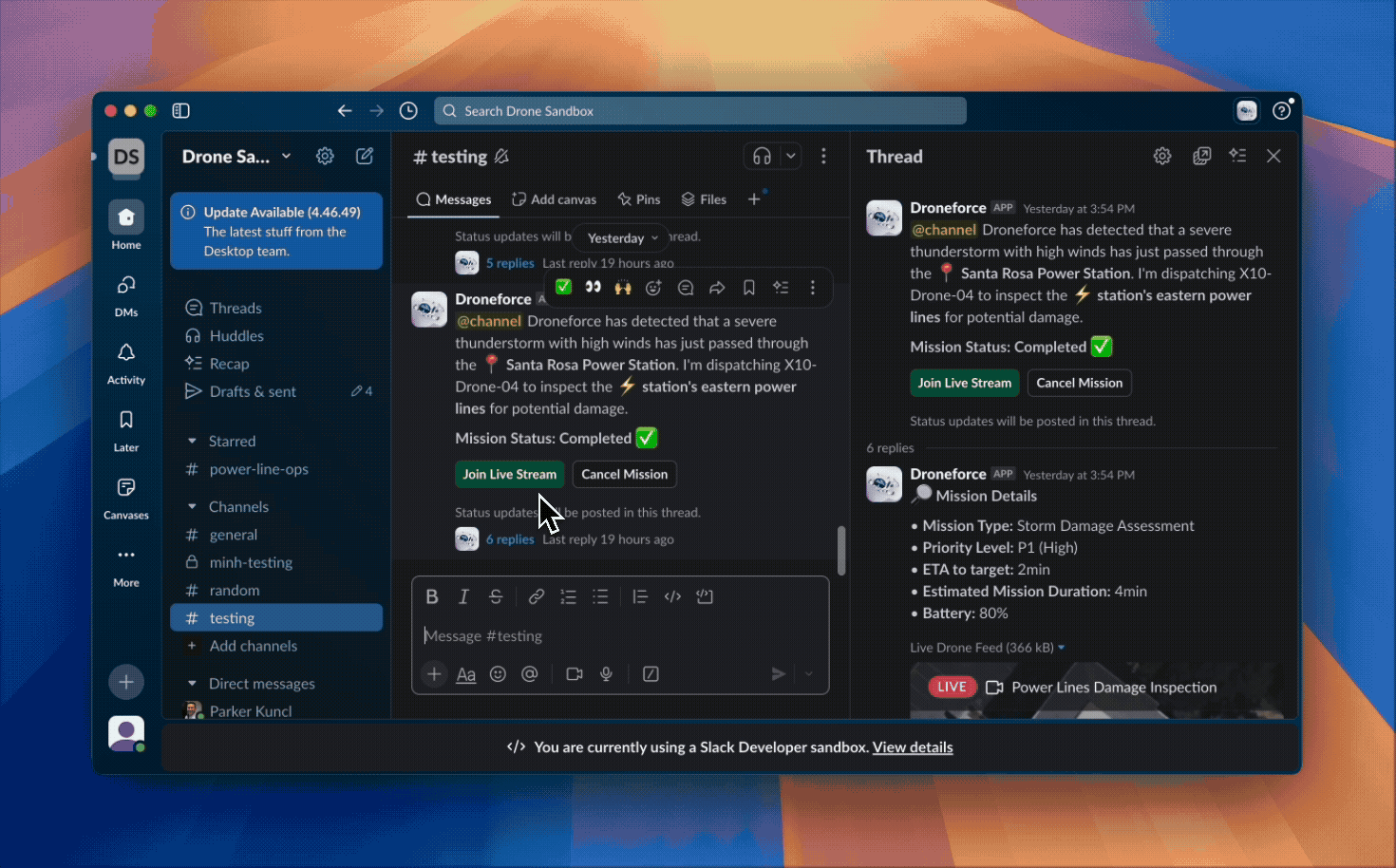Viewport: 1396px width, 868px height.
Task: Start a huddle with headphones icon
Action: click(762, 156)
